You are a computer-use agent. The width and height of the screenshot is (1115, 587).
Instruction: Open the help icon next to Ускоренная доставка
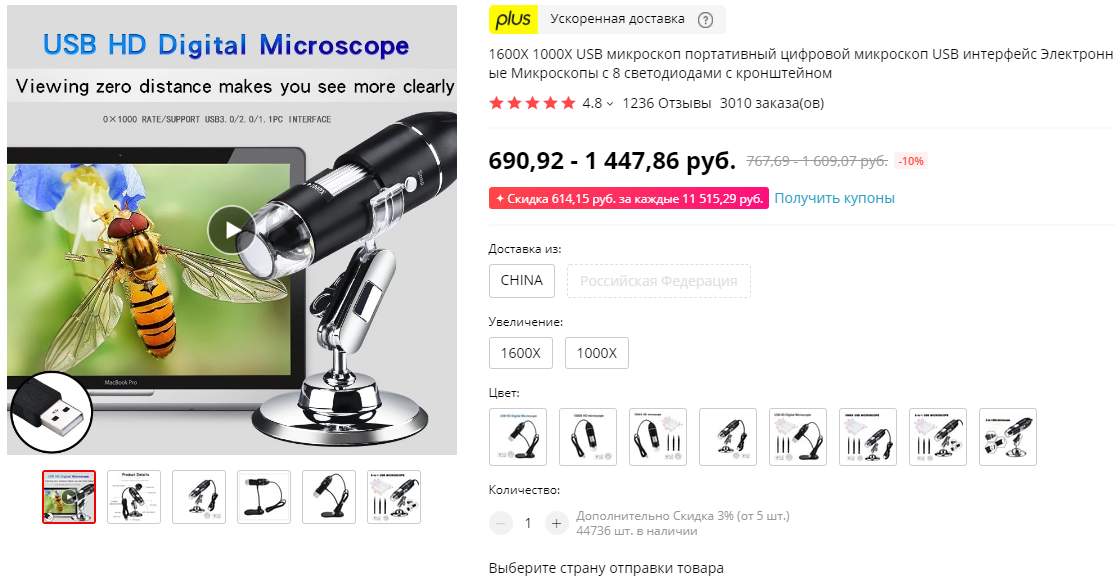705,20
